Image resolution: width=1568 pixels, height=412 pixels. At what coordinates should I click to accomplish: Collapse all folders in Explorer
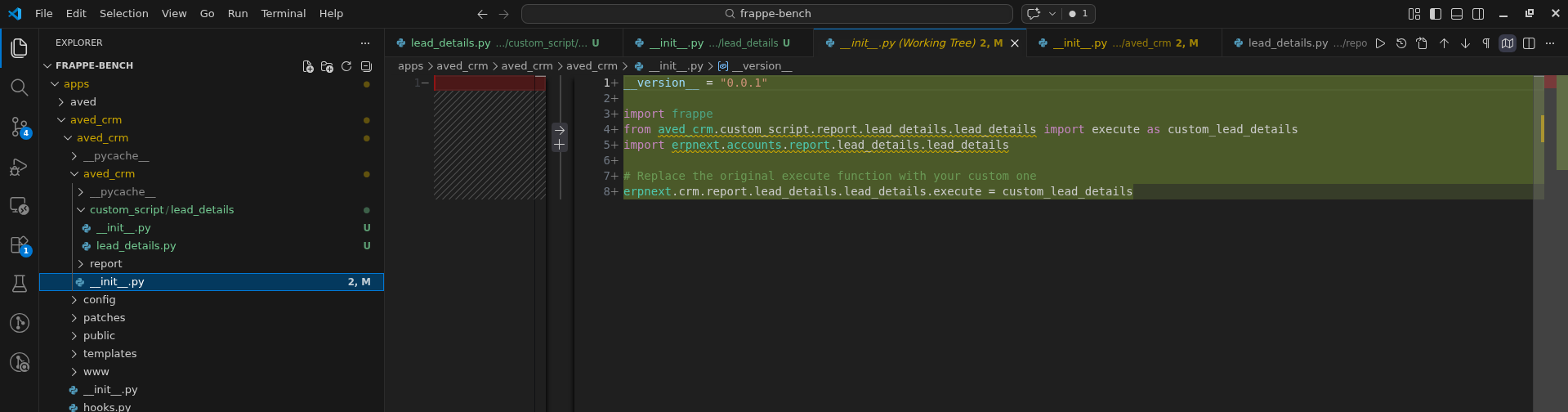366,66
